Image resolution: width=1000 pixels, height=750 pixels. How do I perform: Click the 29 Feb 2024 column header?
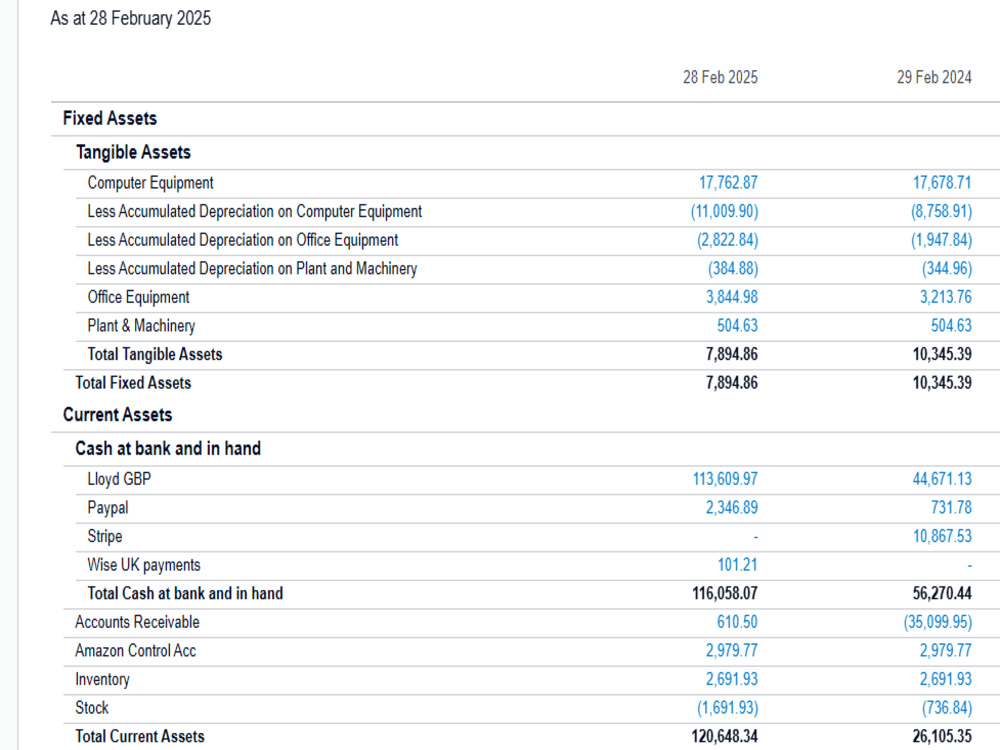coord(934,78)
